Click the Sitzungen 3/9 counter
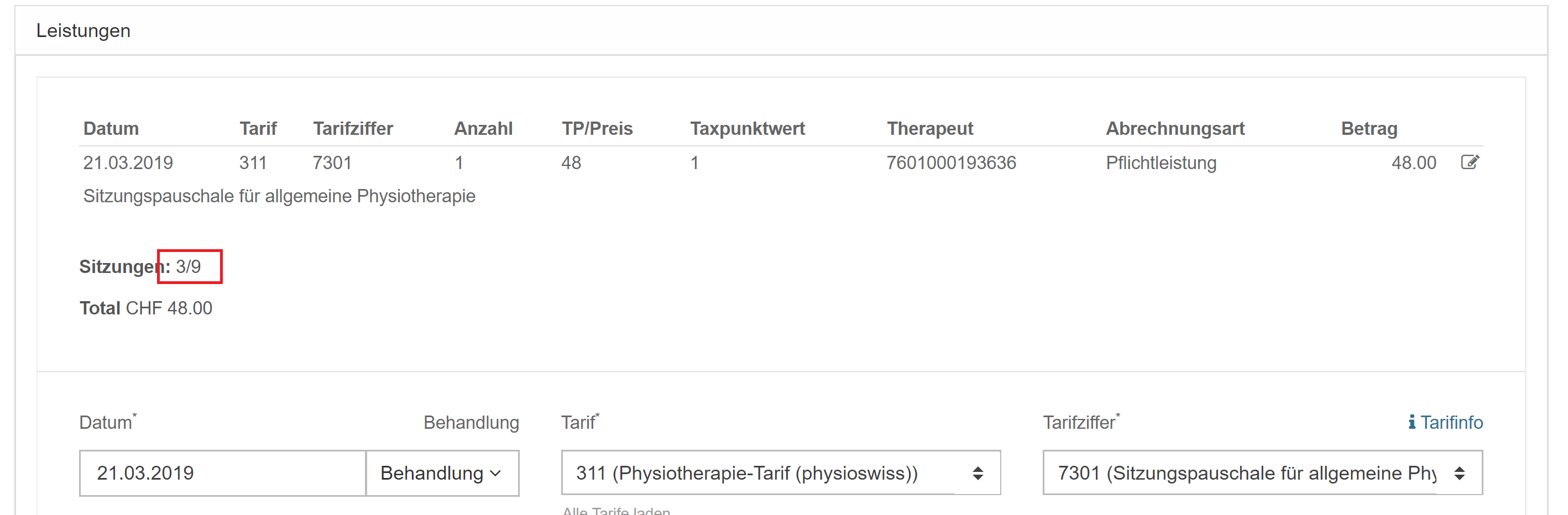 [x=140, y=266]
